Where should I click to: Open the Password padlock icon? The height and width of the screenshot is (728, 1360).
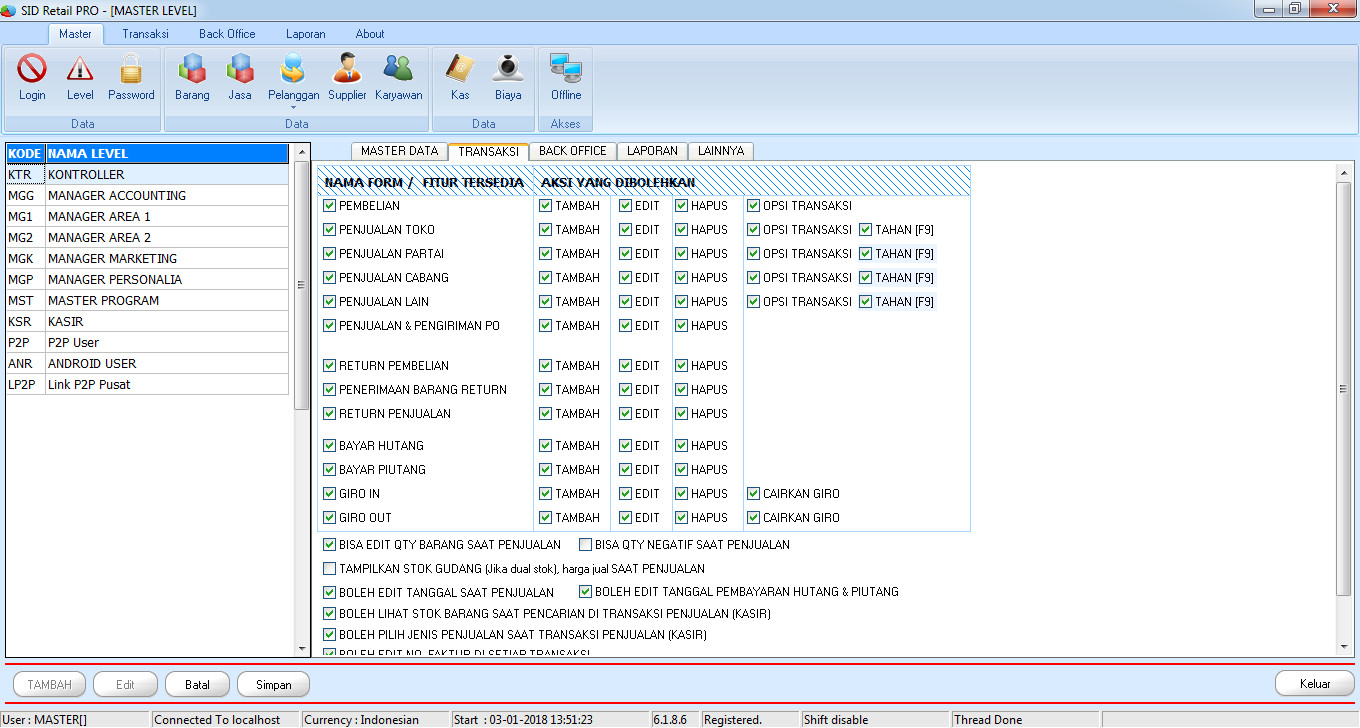(x=131, y=78)
